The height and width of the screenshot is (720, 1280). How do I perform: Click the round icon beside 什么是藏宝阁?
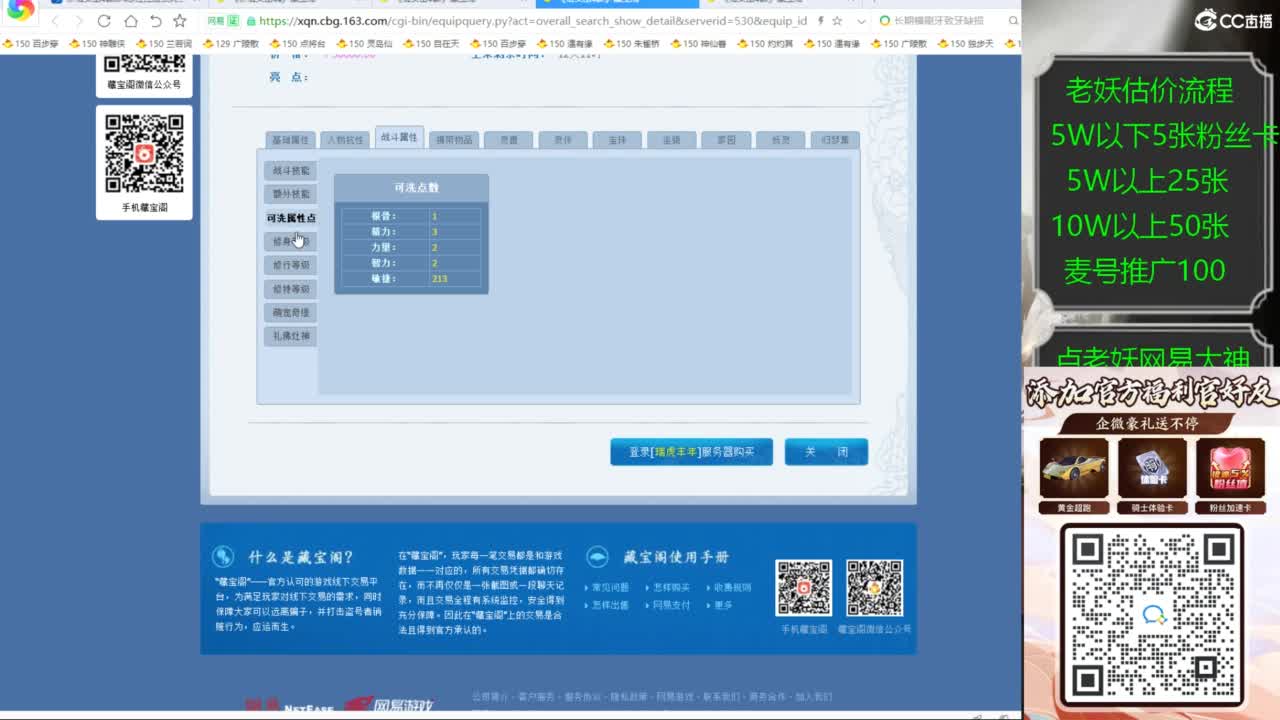click(x=223, y=557)
